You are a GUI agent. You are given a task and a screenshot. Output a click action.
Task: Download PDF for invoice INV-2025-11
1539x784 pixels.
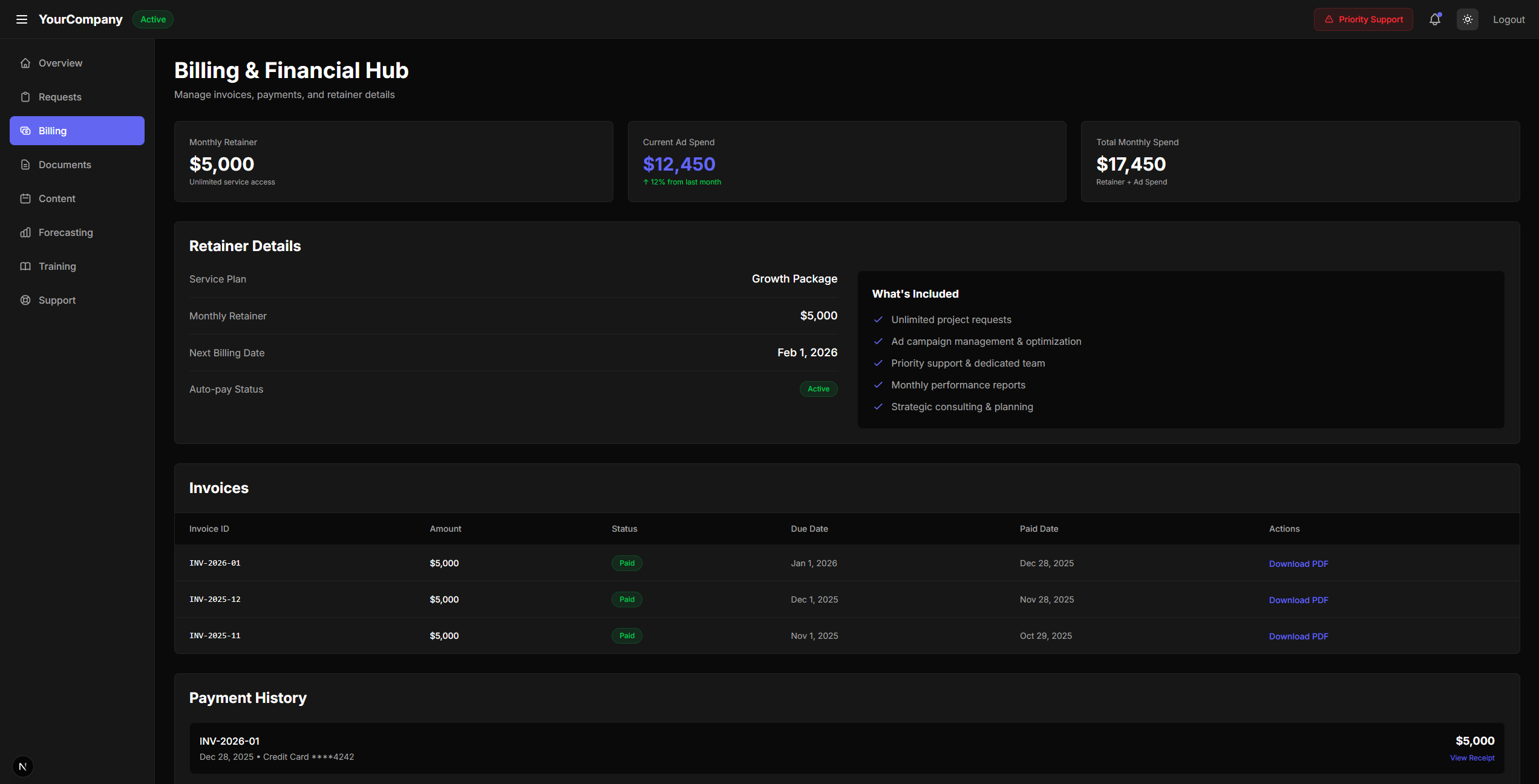click(1298, 636)
